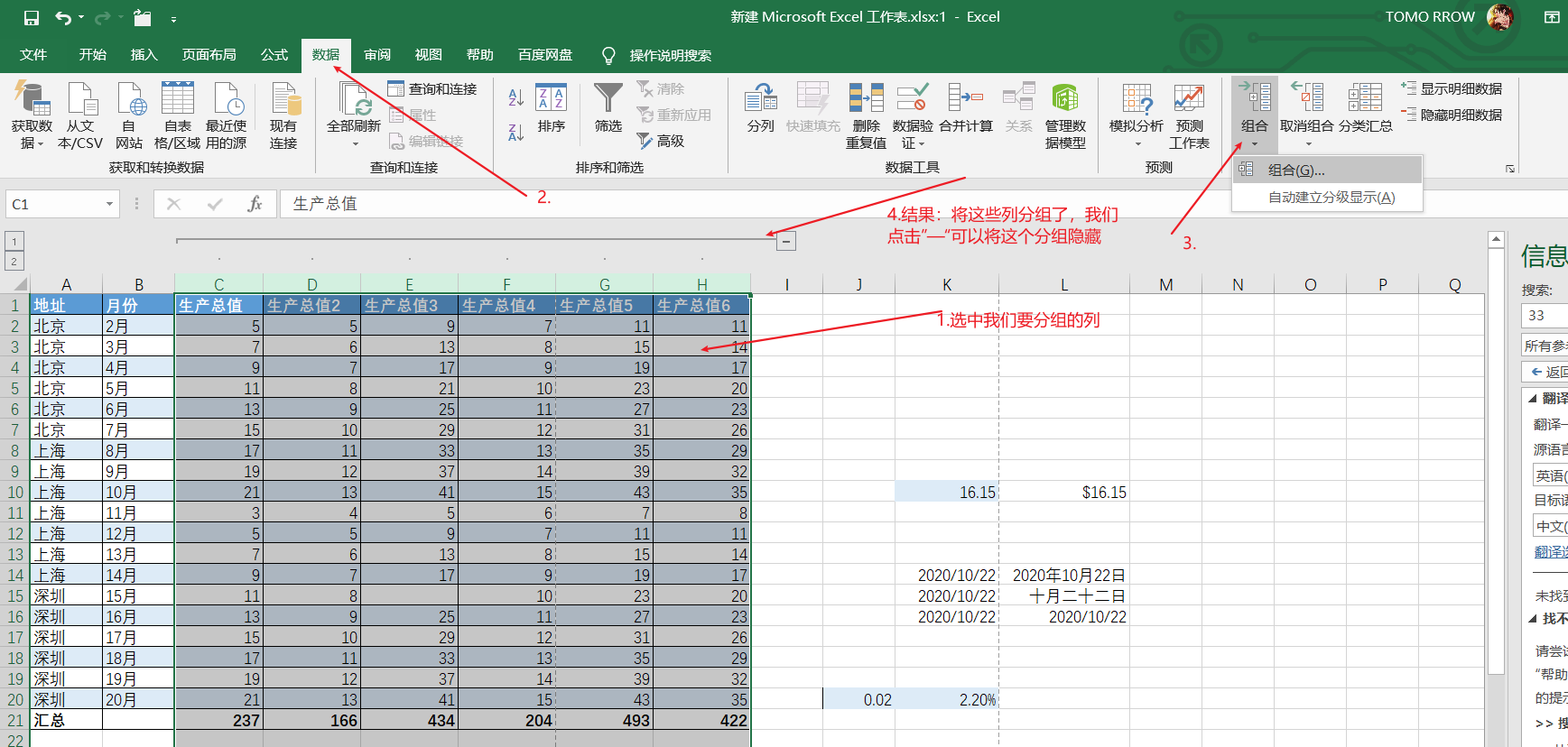Click the vertical scrollbar up arrow
Viewport: 1568px width, 747px height.
pos(1496,239)
